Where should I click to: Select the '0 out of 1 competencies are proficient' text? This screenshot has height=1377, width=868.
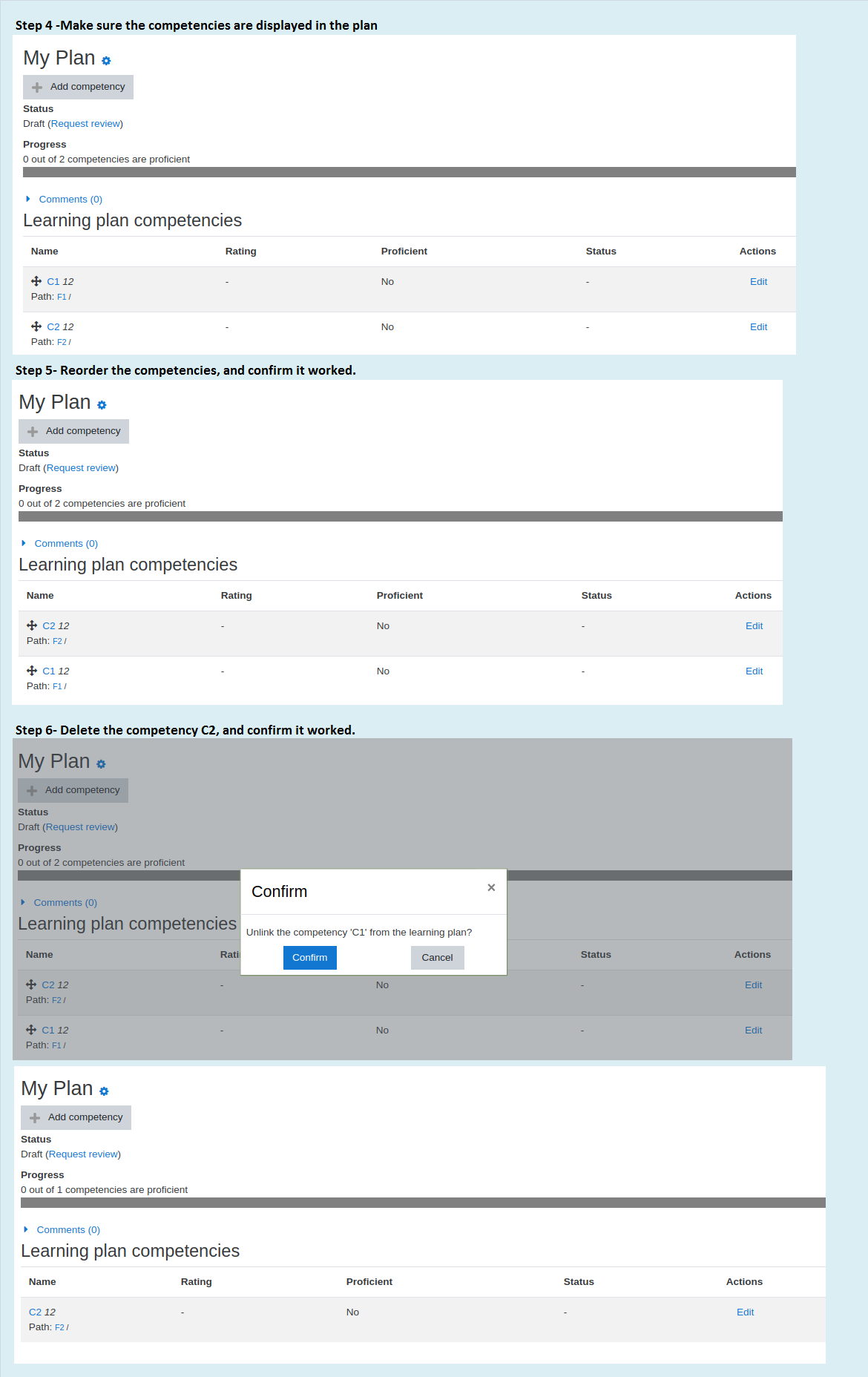(104, 1190)
